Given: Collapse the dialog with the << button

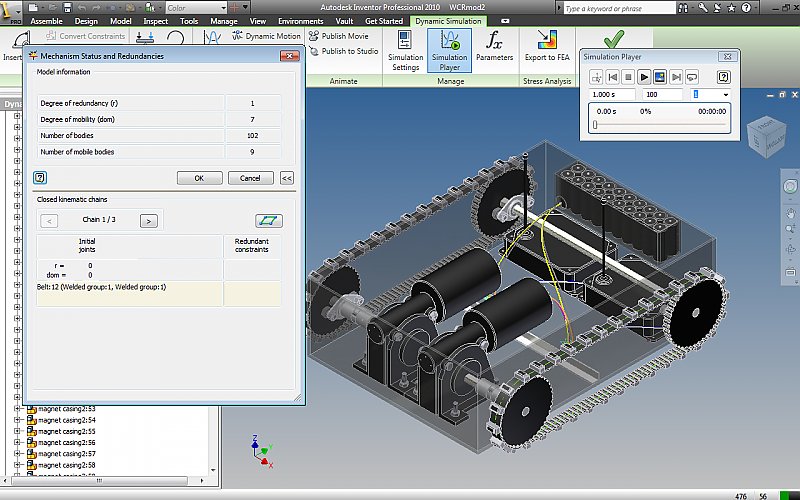Looking at the screenshot, I should tap(287, 178).
